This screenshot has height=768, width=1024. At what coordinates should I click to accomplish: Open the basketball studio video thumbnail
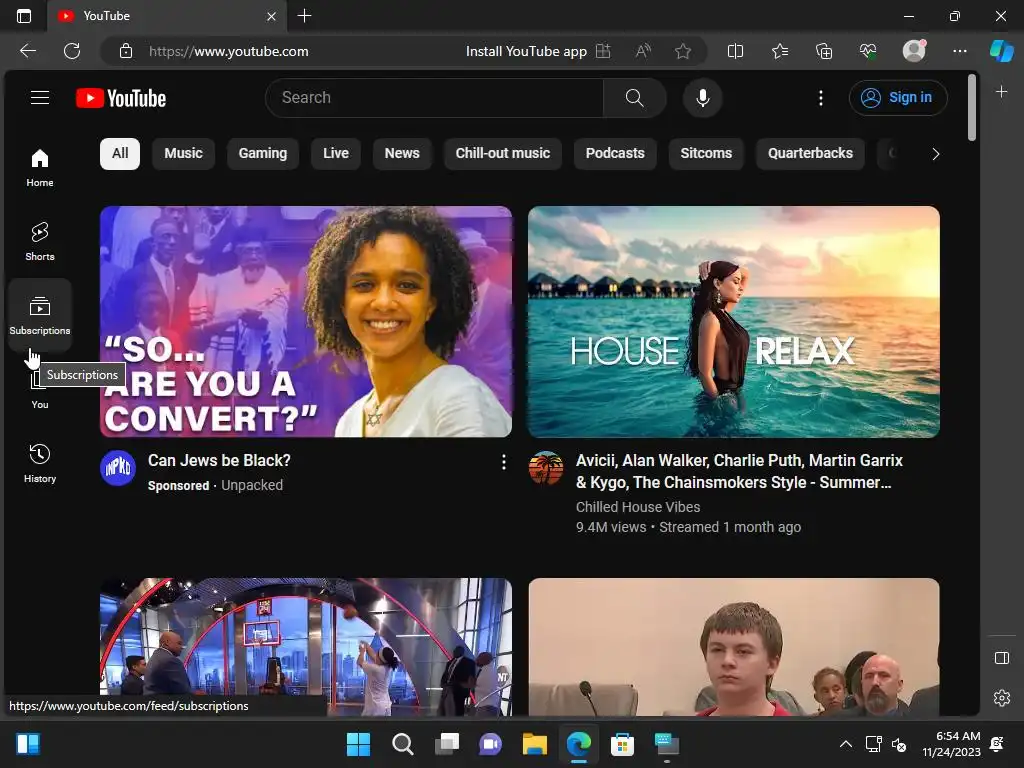(306, 647)
